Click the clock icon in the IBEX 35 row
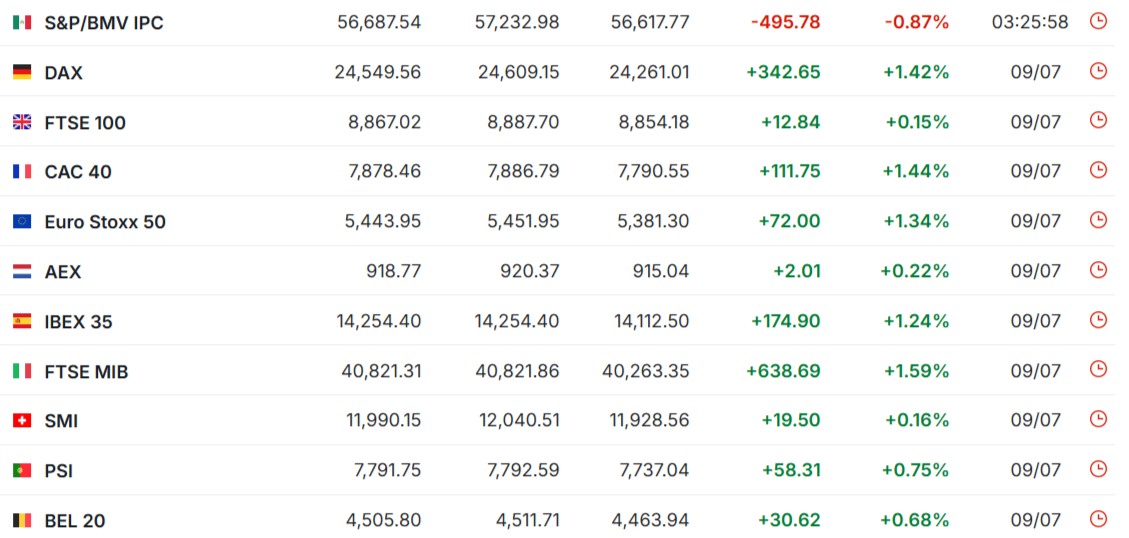 [x=1098, y=320]
